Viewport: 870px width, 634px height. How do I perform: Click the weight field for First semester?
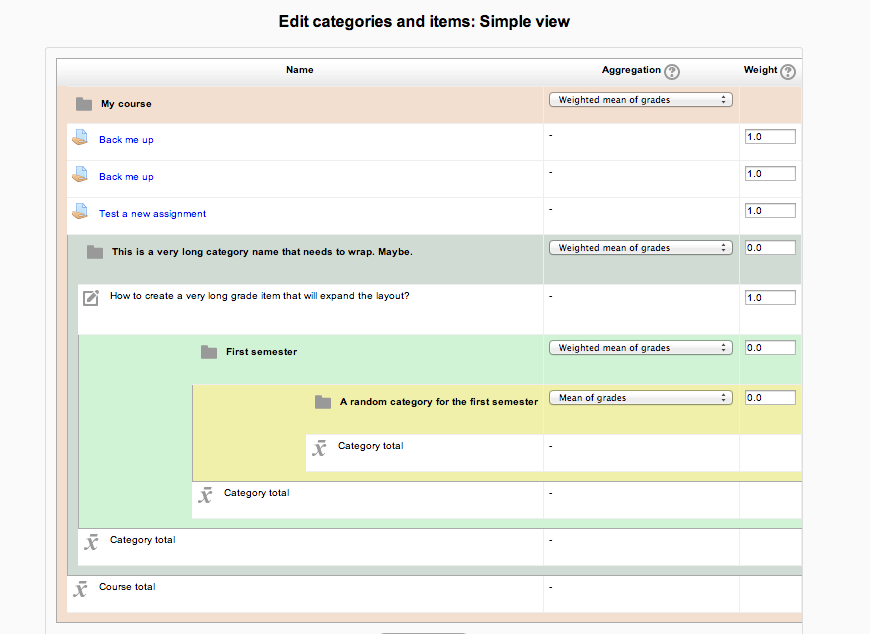coord(770,348)
